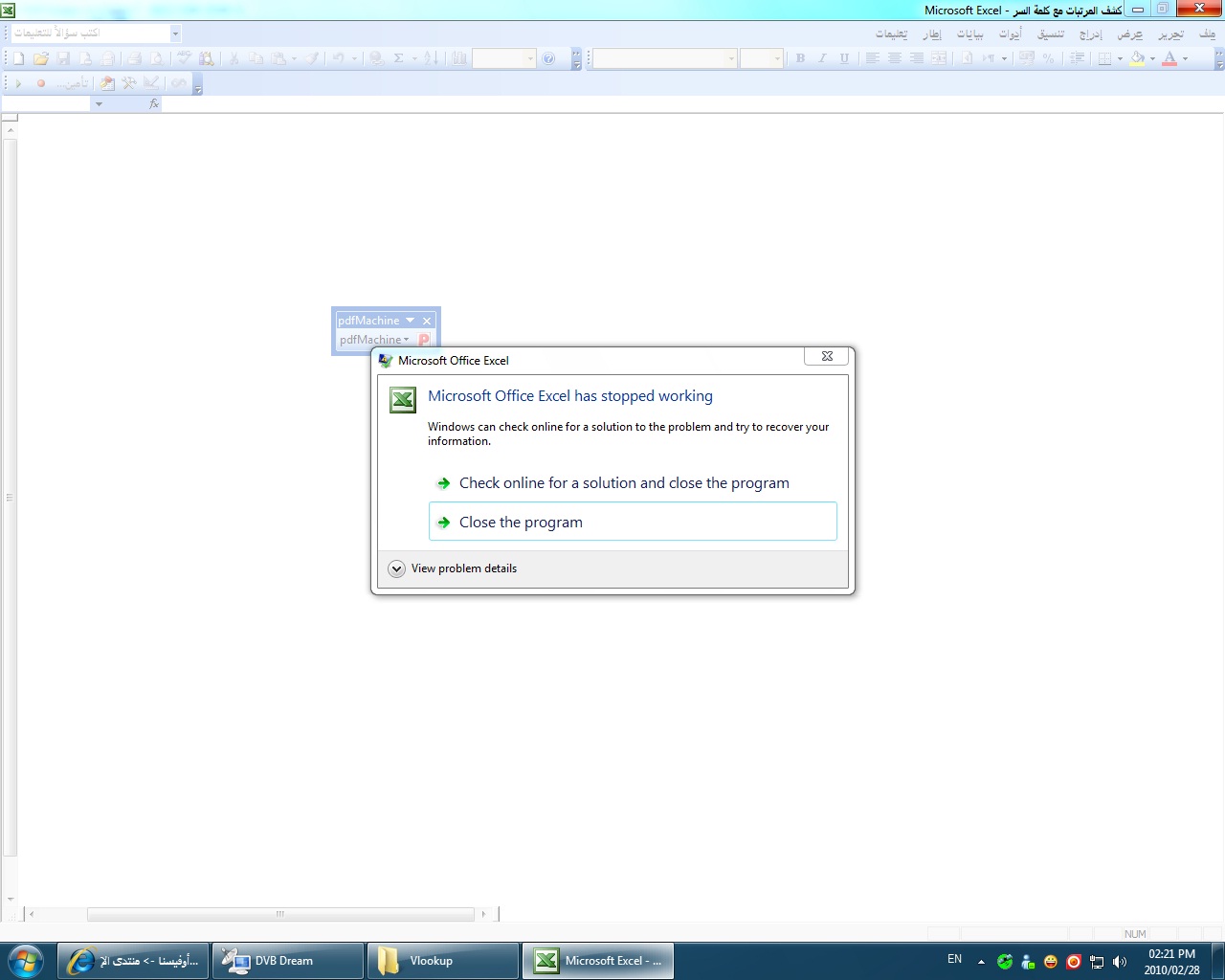1225x980 pixels.
Task: Click the Percent style icon
Action: coord(1048,58)
